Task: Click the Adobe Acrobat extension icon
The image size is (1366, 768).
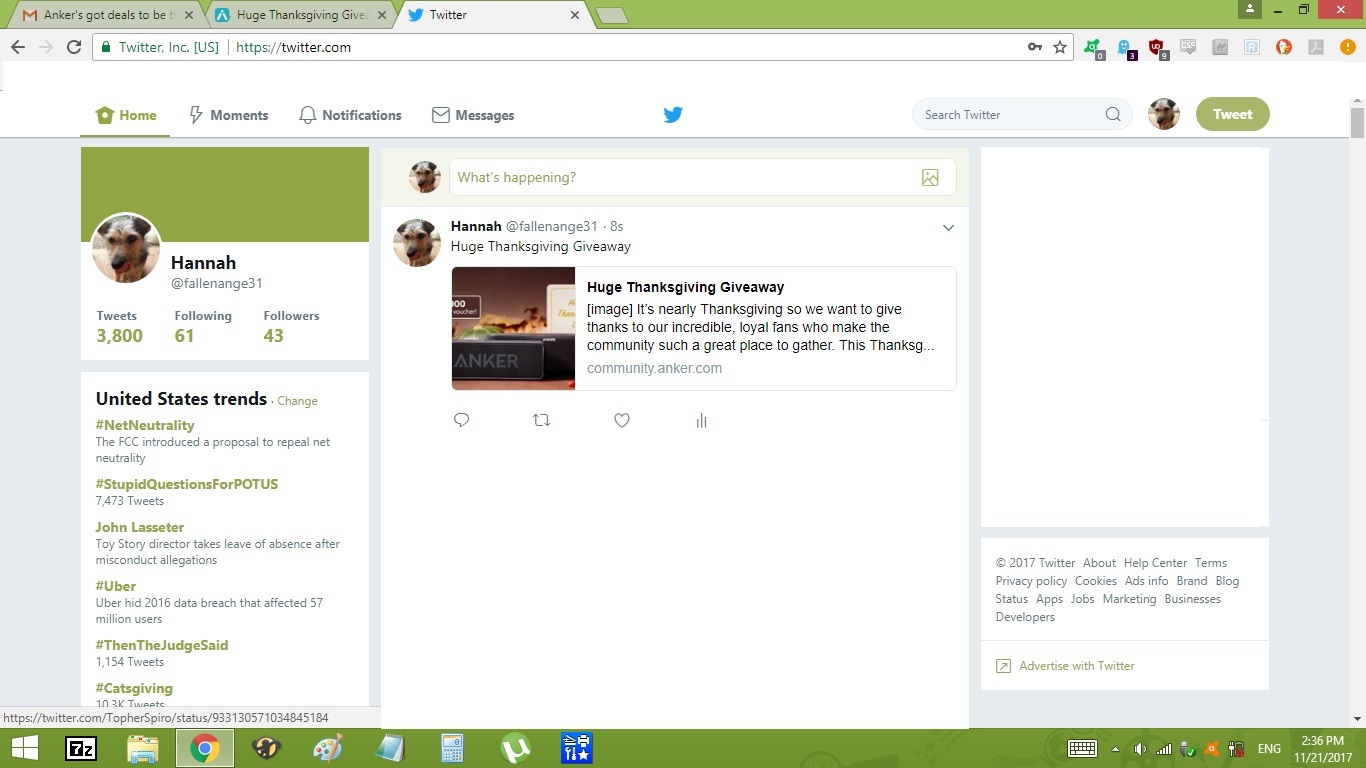Action: 1316,47
